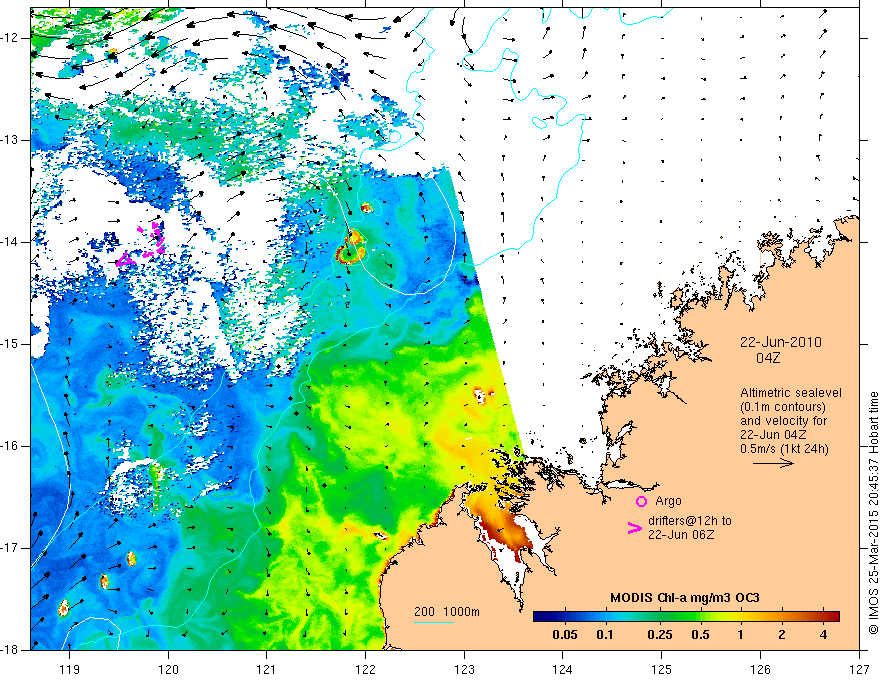Click the magenta drifters arrowhead legend symbol
Viewport: 880px width, 680px height.
(634, 527)
